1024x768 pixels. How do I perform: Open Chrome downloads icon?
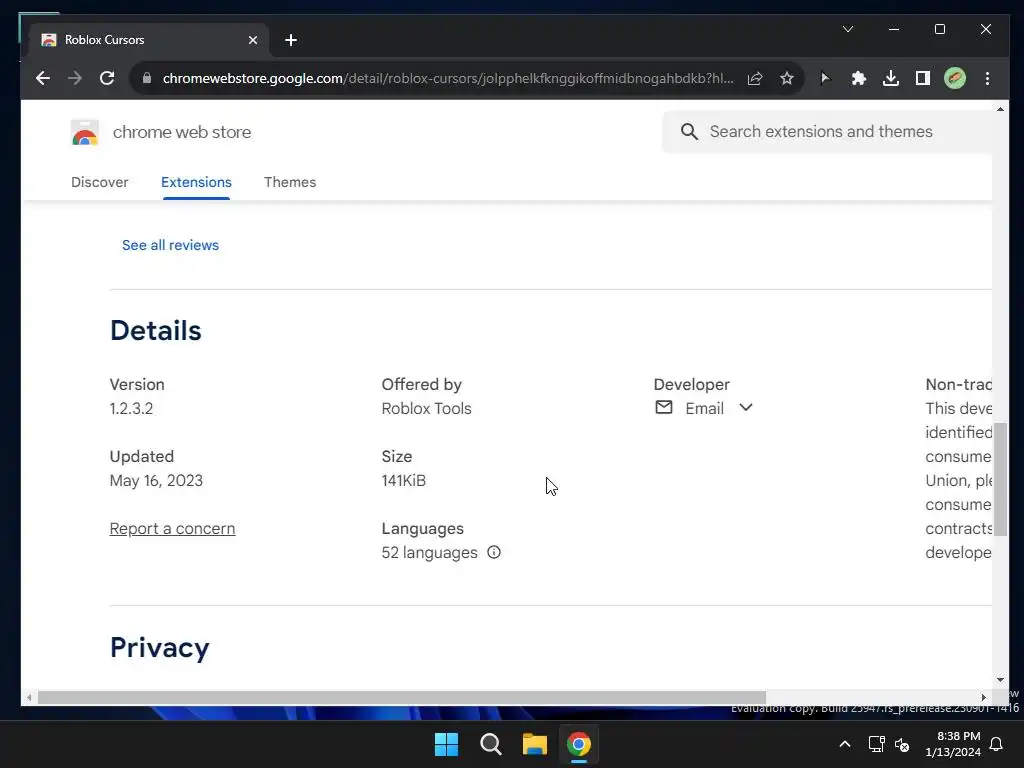[x=890, y=78]
